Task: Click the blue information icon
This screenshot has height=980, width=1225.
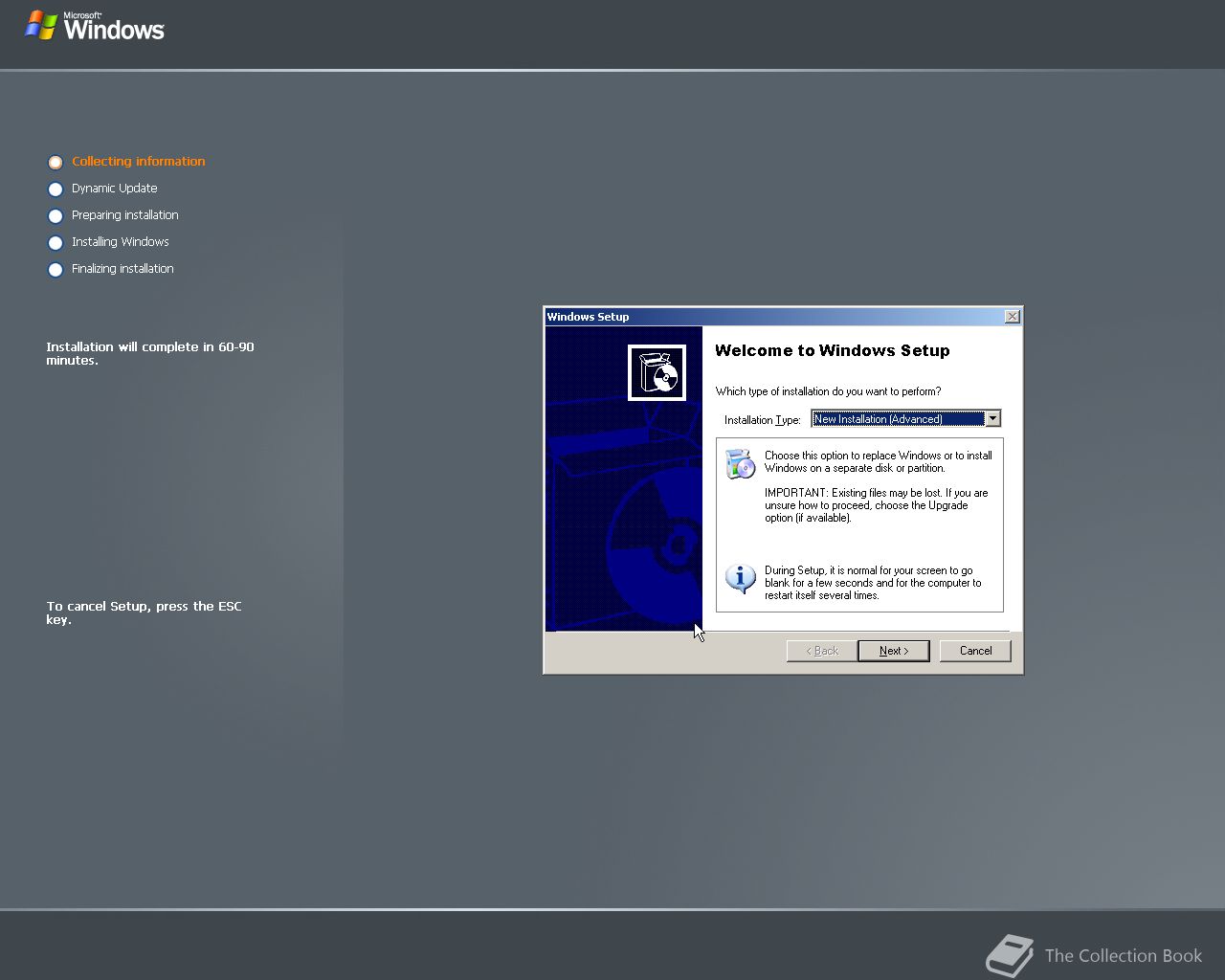Action: coord(740,578)
